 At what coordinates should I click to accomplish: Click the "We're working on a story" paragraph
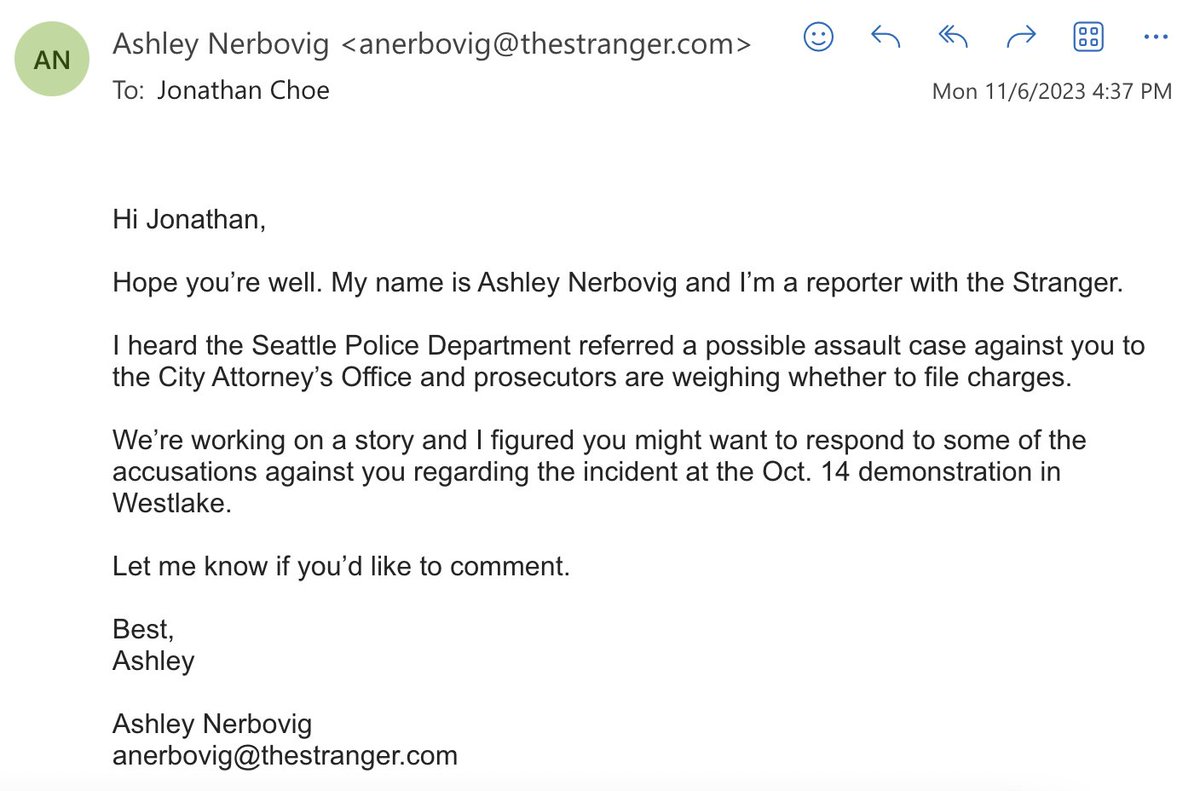tap(598, 471)
